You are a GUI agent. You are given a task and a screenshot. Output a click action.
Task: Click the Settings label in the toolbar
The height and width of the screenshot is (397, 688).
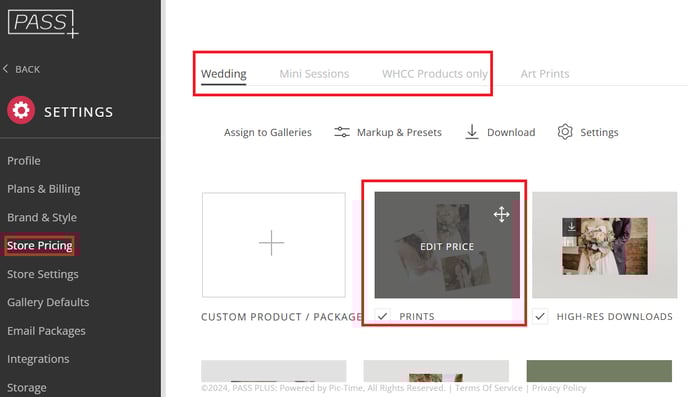click(599, 132)
